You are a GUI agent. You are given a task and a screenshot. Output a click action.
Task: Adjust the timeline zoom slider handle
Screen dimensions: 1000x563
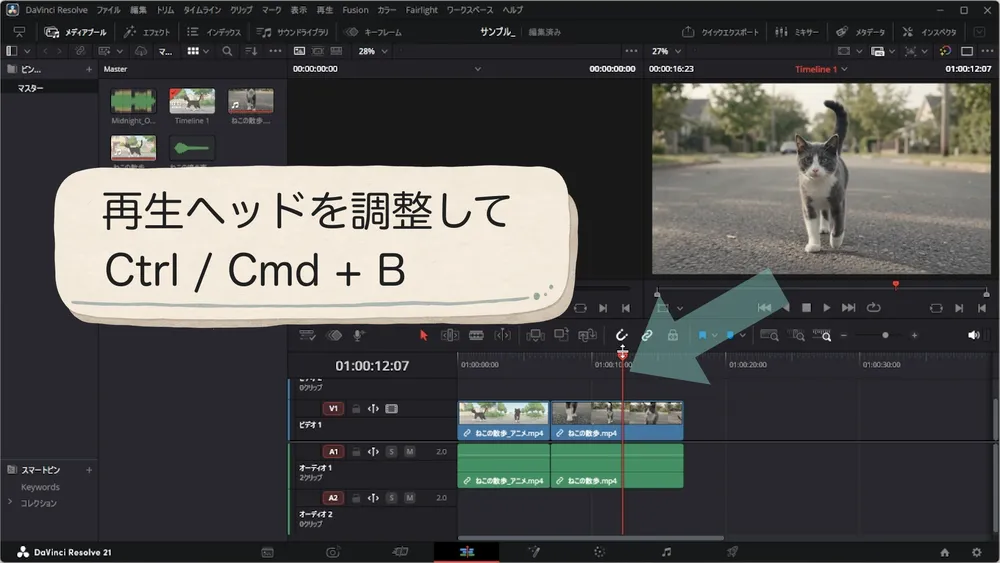point(885,335)
